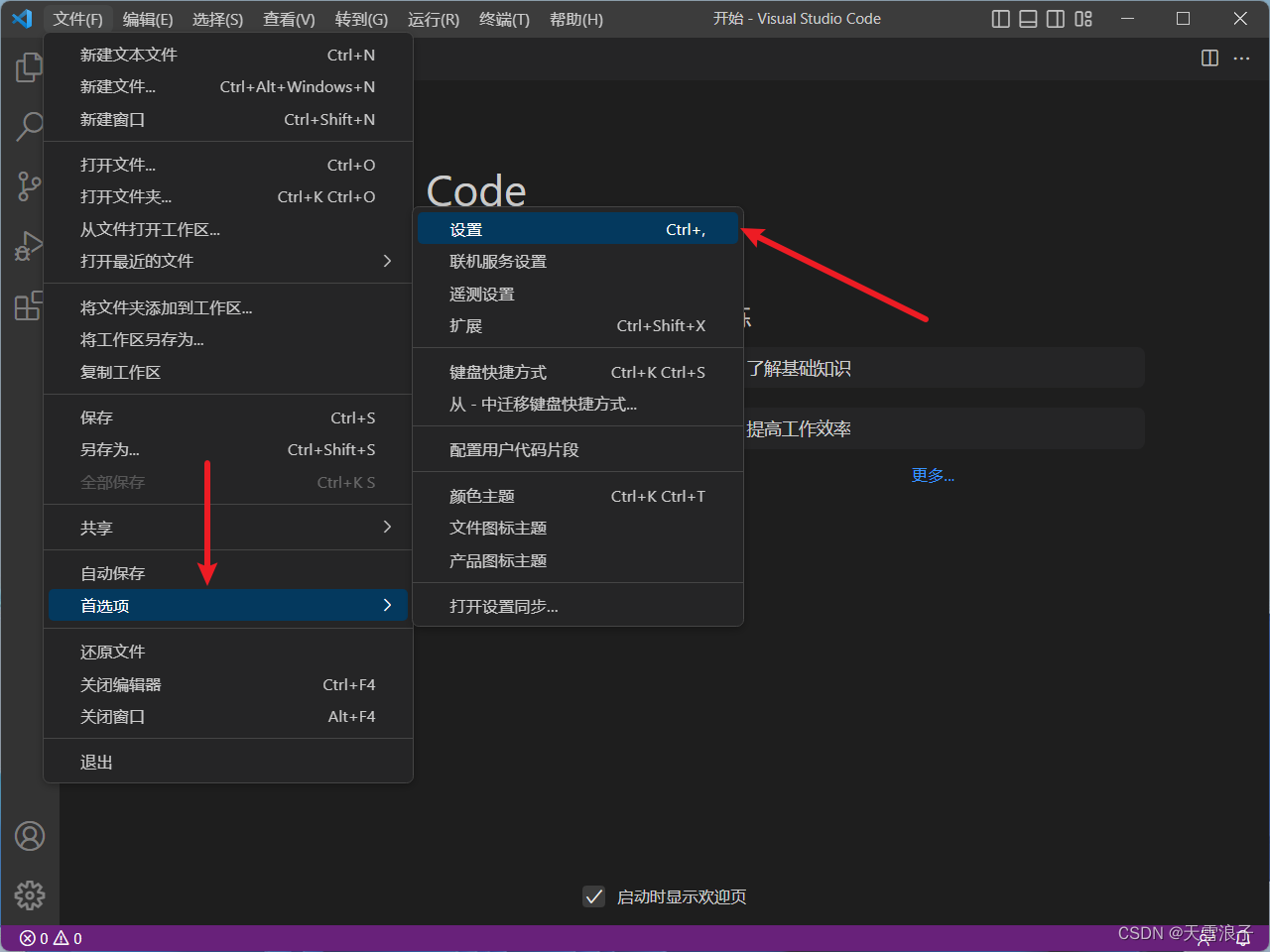Open the Source Control icon
1270x952 pixels.
click(29, 185)
